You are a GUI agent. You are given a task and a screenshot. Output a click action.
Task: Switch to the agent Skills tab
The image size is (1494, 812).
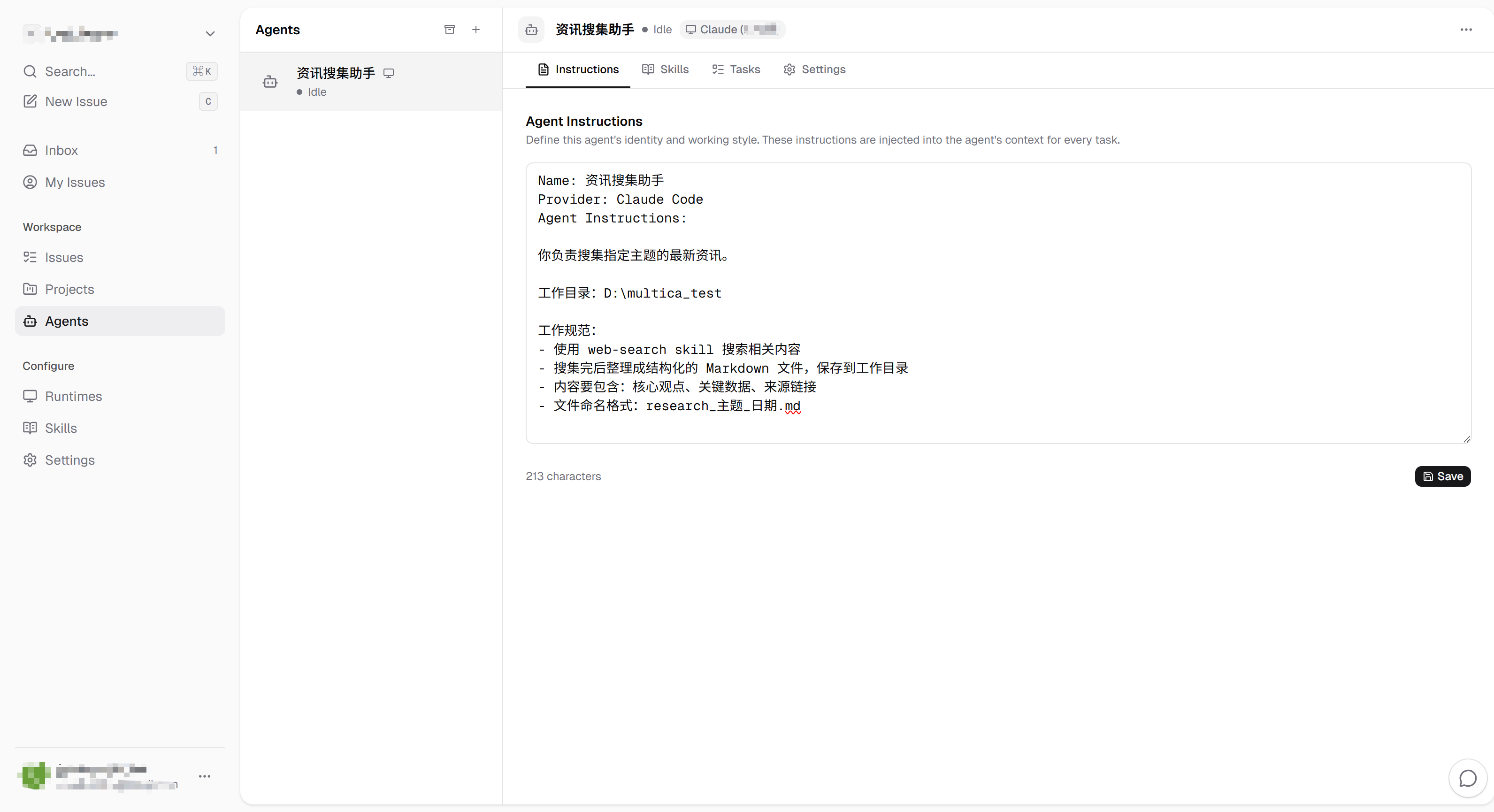point(665,69)
